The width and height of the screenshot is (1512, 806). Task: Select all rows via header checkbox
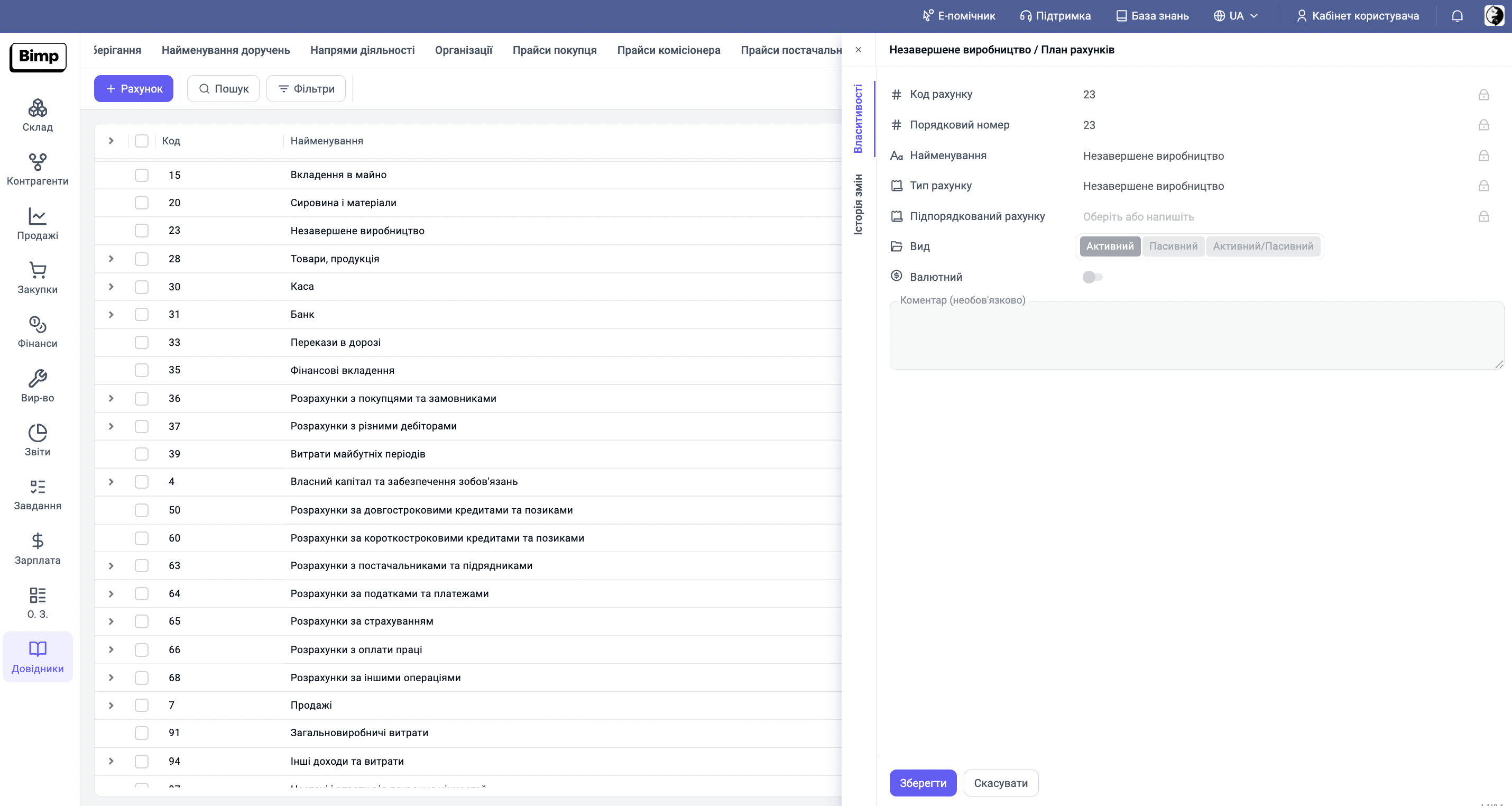(x=142, y=141)
